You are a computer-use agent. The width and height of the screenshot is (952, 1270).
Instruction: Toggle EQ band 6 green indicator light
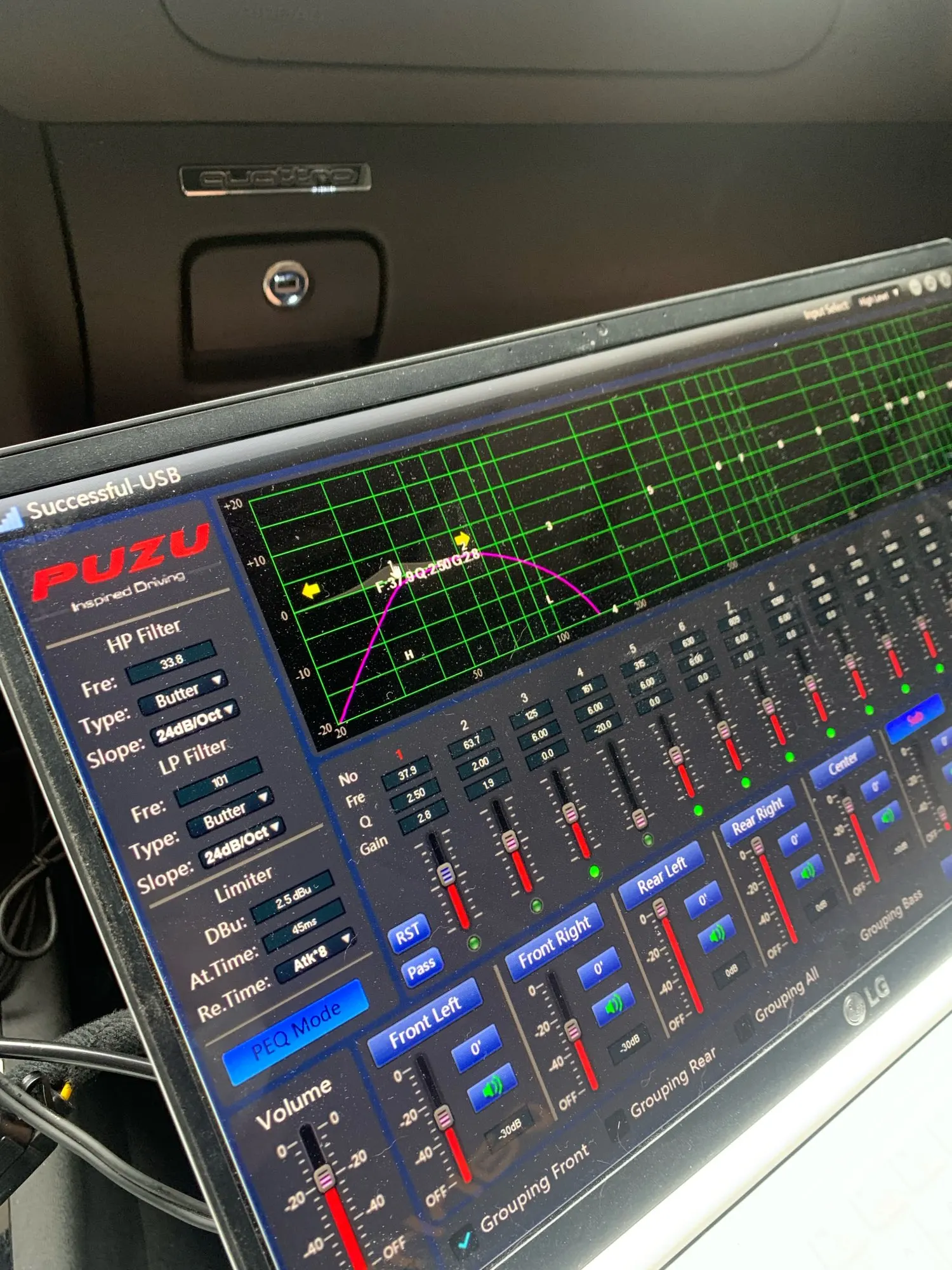click(x=746, y=782)
